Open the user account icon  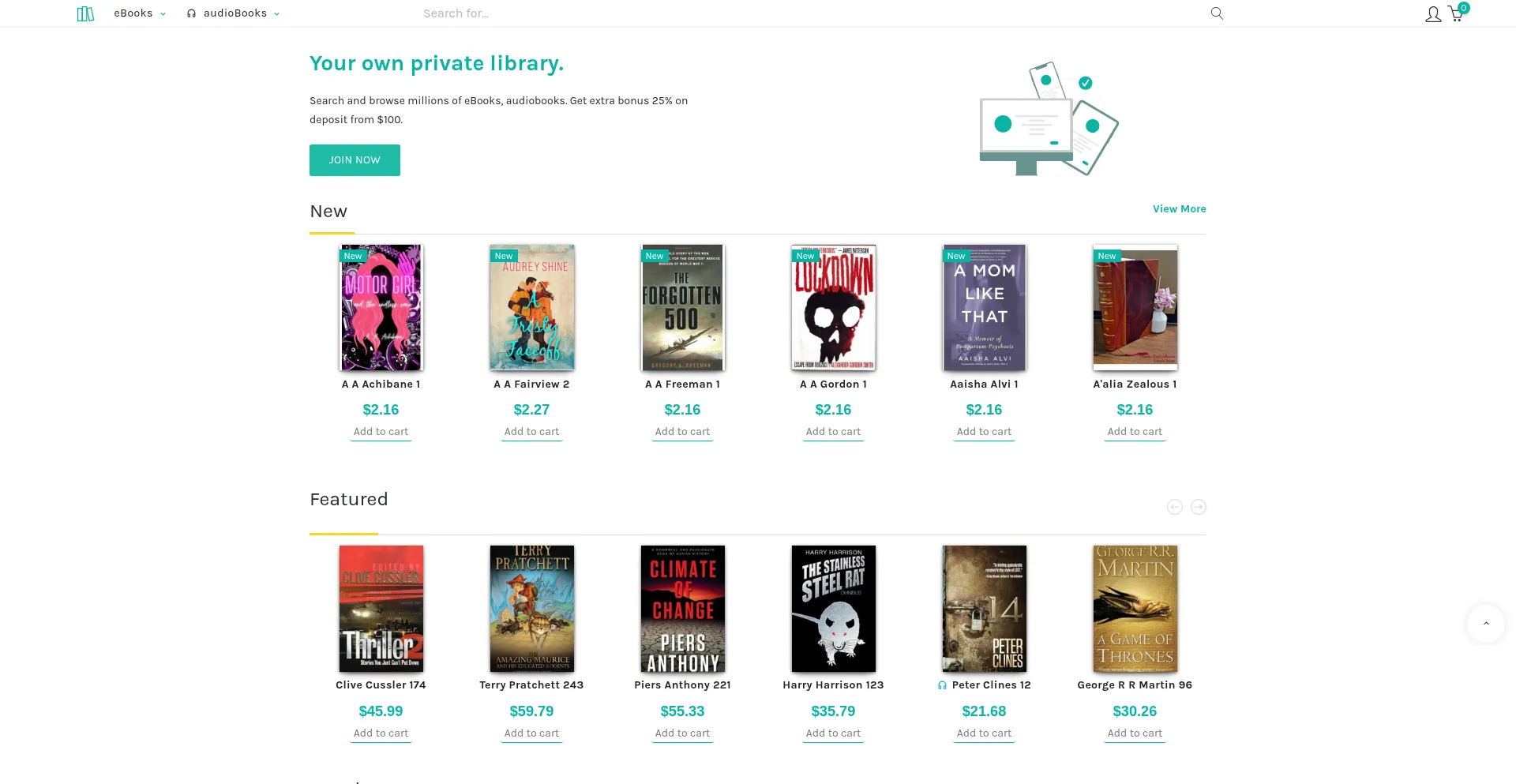pos(1432,14)
